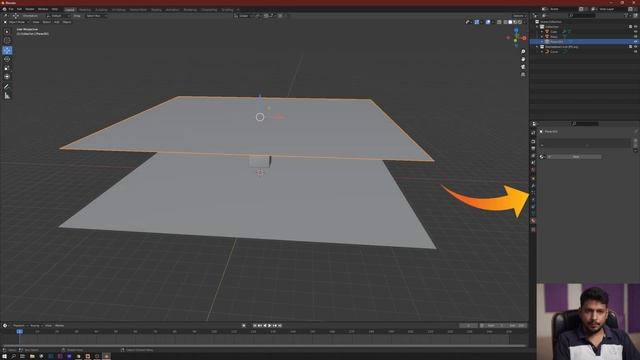Select the Select Box tool in toolbar
This screenshot has height=360, width=640.
(7, 31)
